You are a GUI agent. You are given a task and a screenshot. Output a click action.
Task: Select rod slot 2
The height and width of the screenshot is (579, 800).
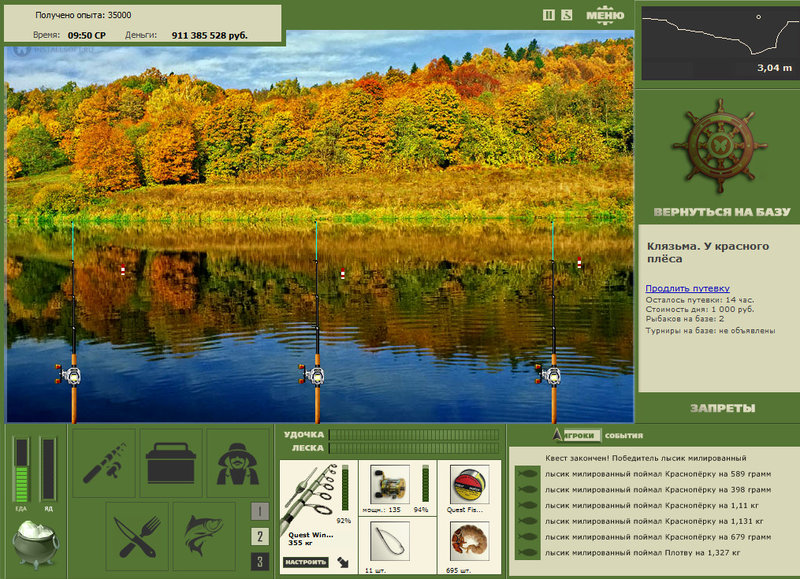[x=259, y=536]
